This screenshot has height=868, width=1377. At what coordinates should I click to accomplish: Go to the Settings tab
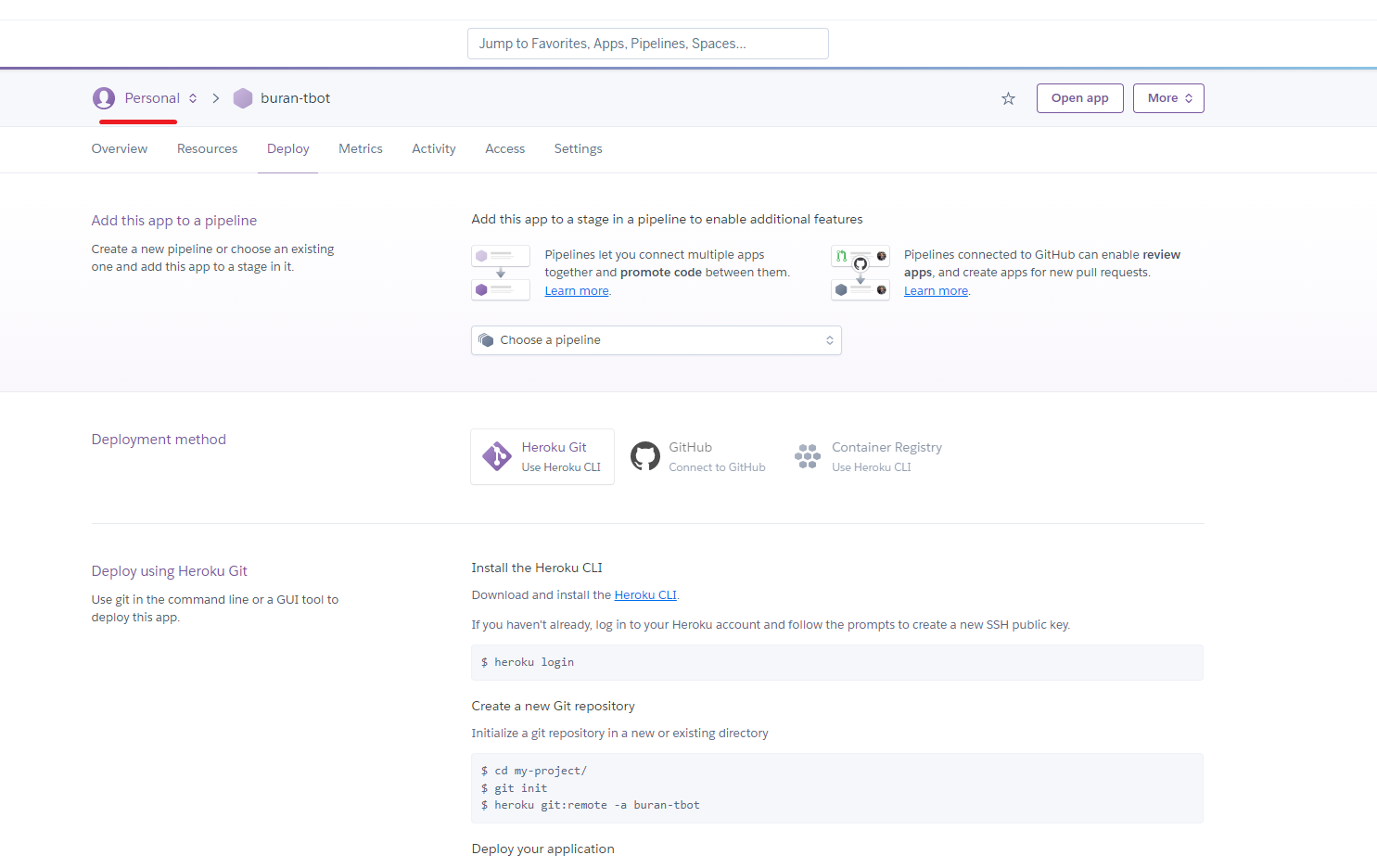pyautogui.click(x=579, y=148)
